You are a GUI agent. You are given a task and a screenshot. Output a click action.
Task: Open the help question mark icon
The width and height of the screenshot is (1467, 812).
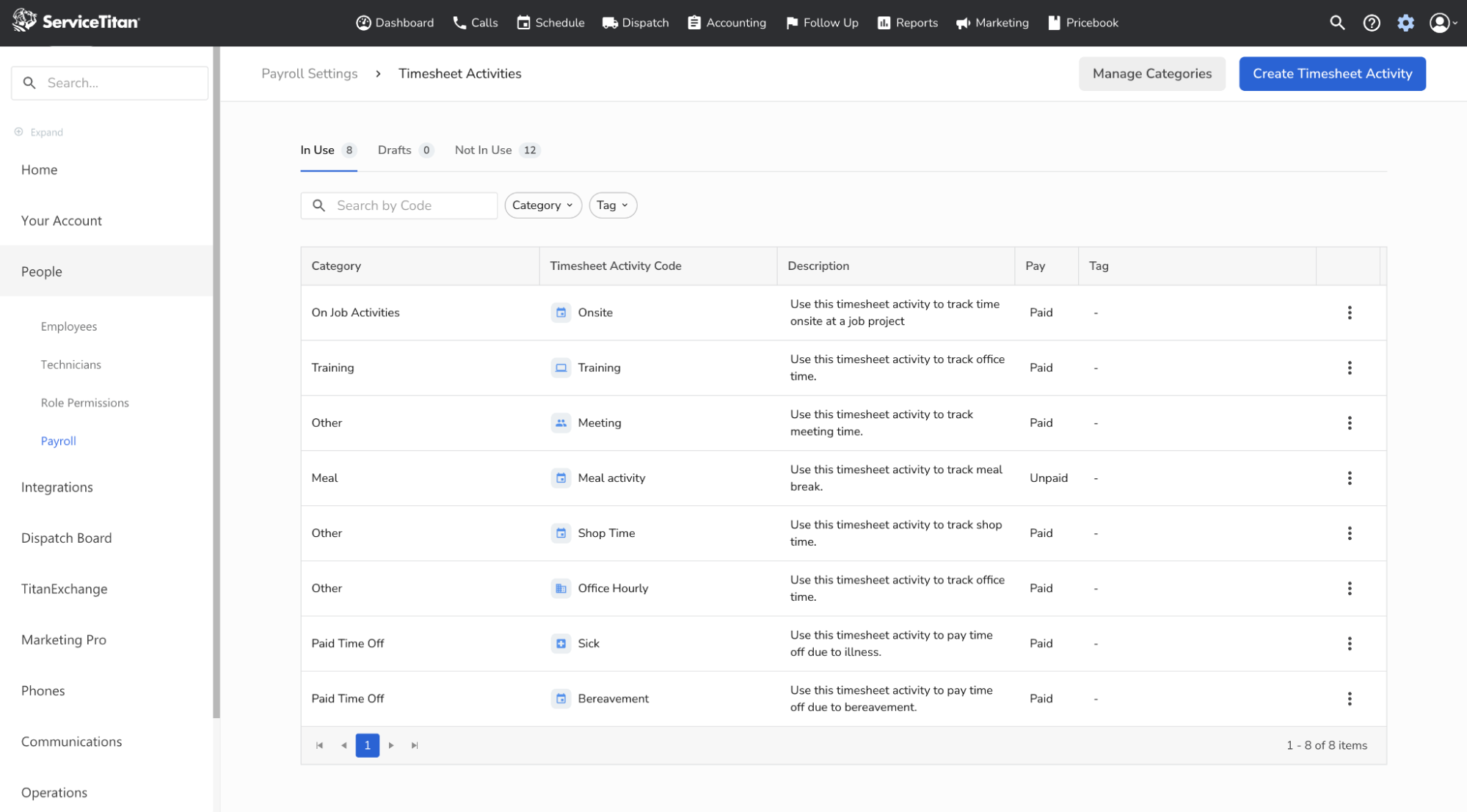(1371, 23)
